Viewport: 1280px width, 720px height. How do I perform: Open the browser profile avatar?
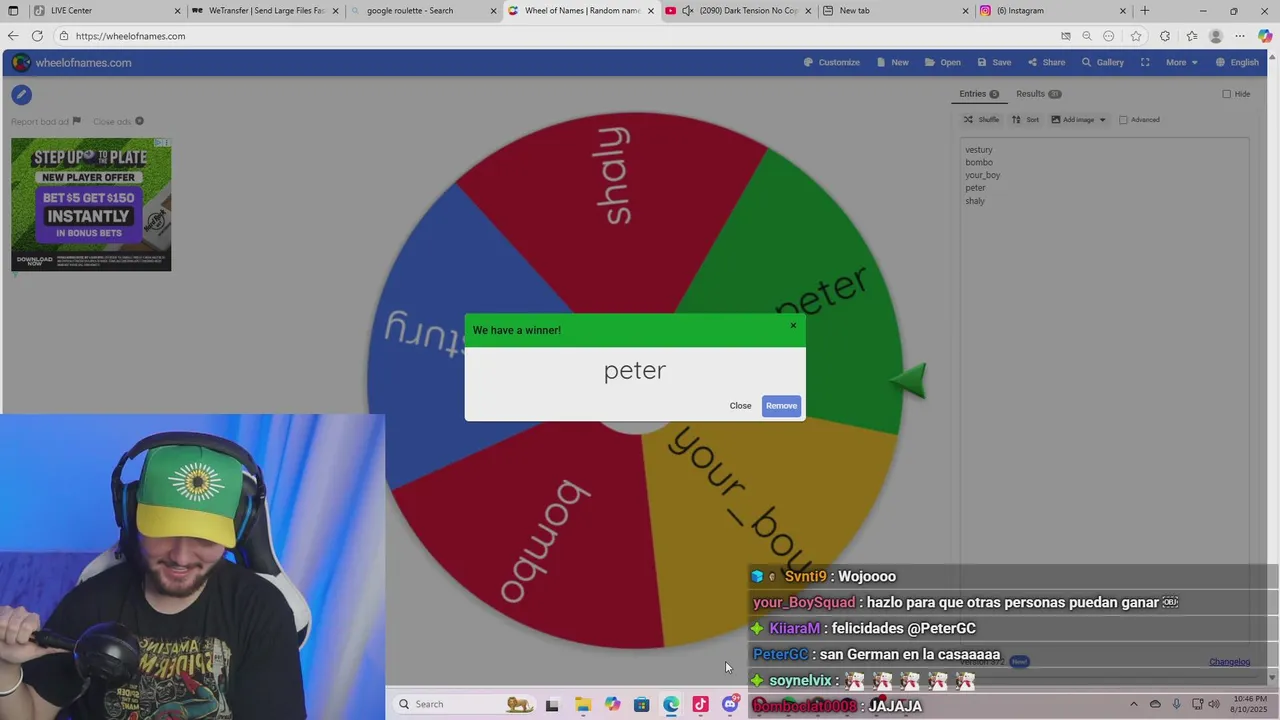click(x=1216, y=36)
